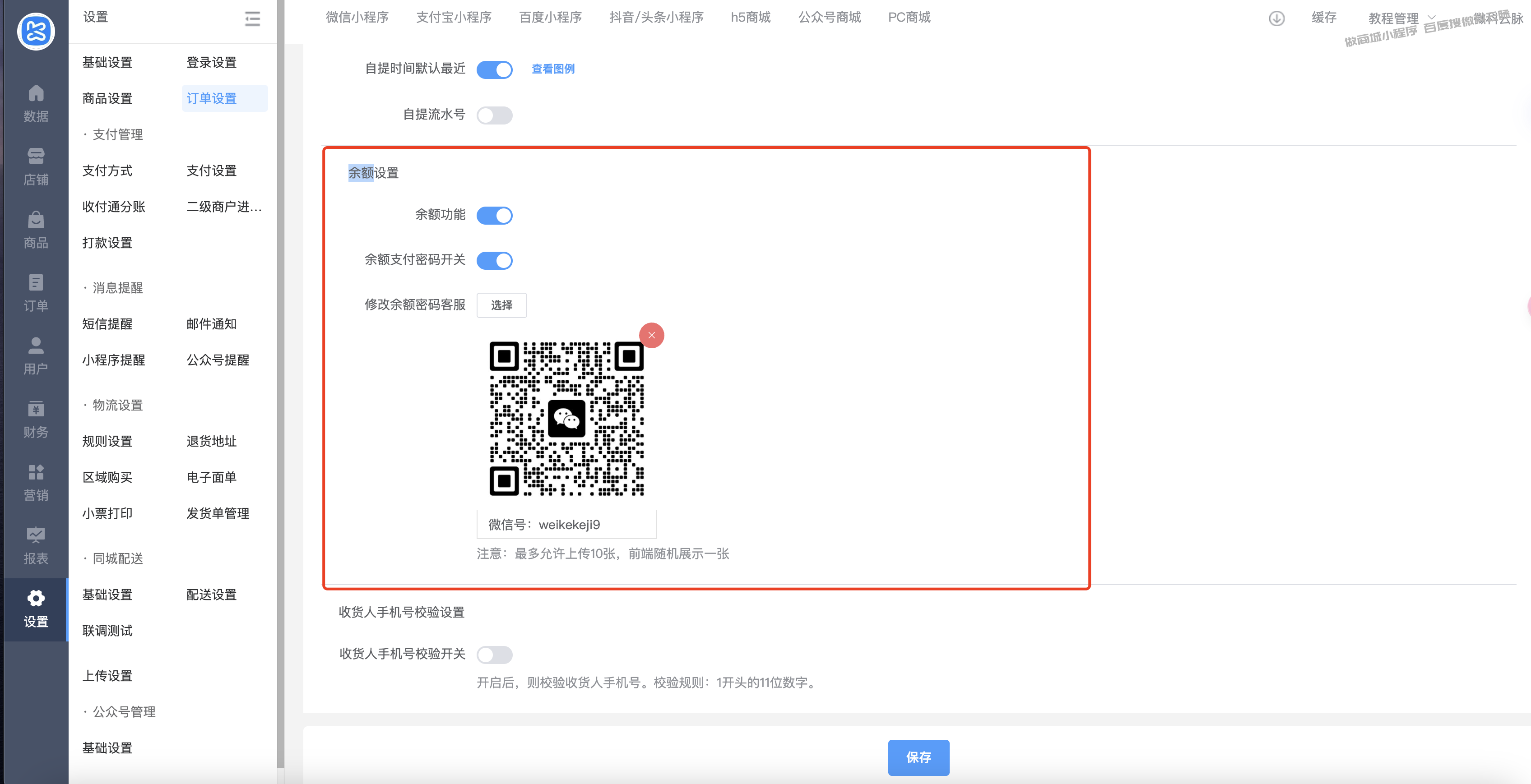The height and width of the screenshot is (784, 1531).
Task: Open the 查看图例 link
Action: point(553,69)
